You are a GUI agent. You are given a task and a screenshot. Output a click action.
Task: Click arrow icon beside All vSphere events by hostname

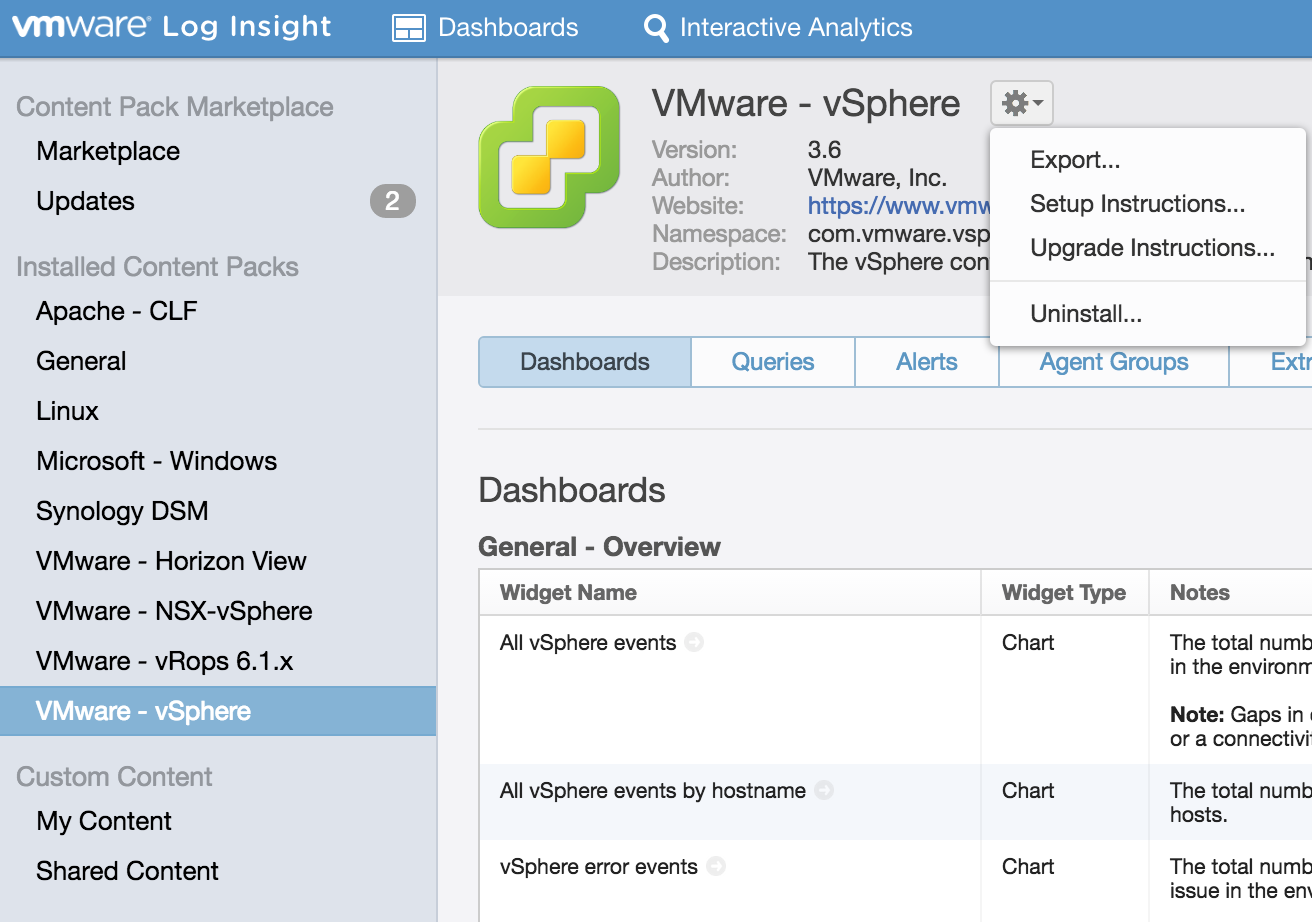pyautogui.click(x=824, y=791)
